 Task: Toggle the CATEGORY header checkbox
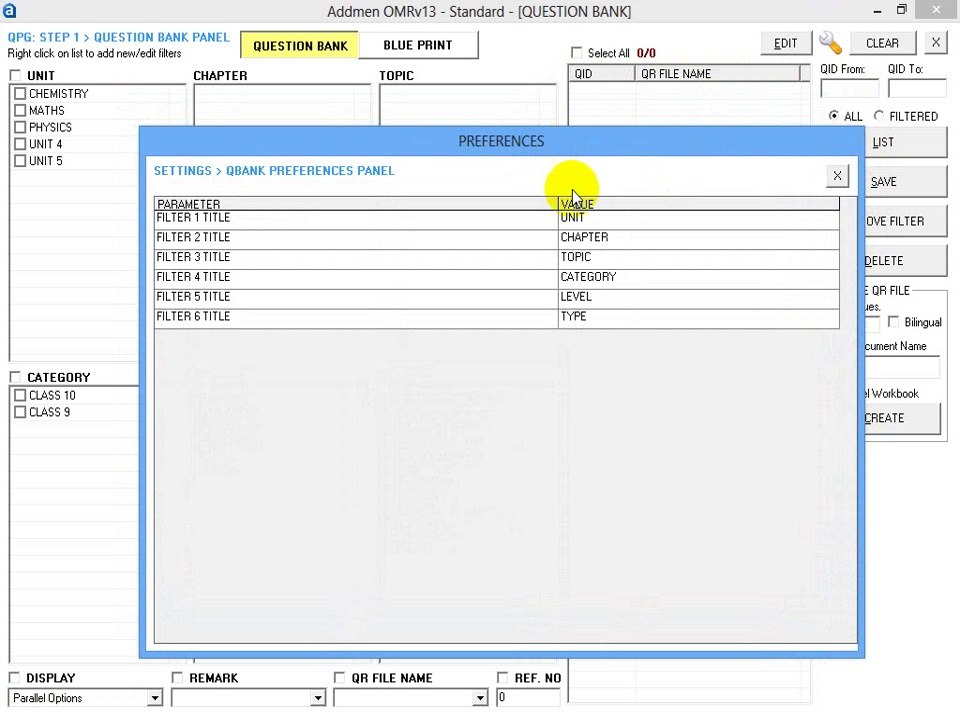[x=15, y=377]
